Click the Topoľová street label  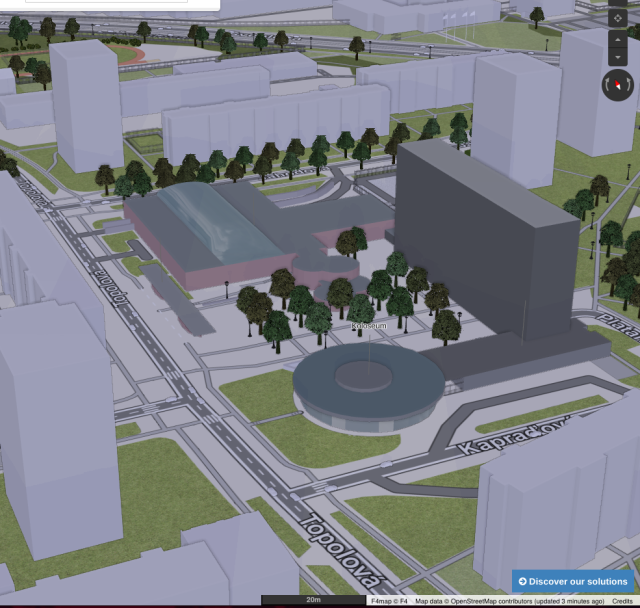pos(342,552)
